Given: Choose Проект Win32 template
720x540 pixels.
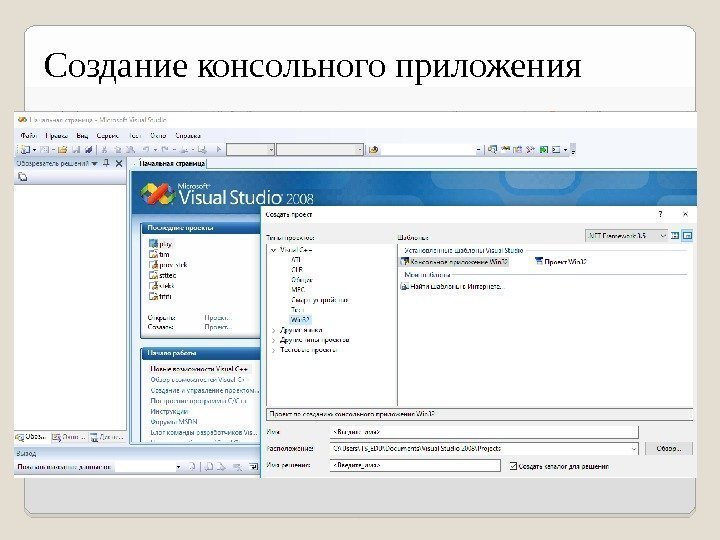Looking at the screenshot, I should 560,262.
